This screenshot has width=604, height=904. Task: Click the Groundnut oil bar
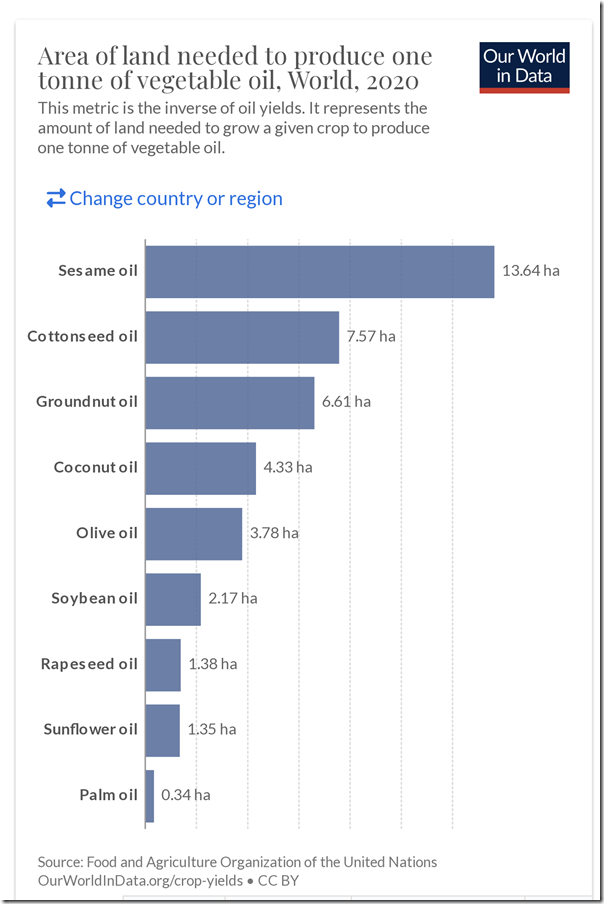[x=230, y=401]
